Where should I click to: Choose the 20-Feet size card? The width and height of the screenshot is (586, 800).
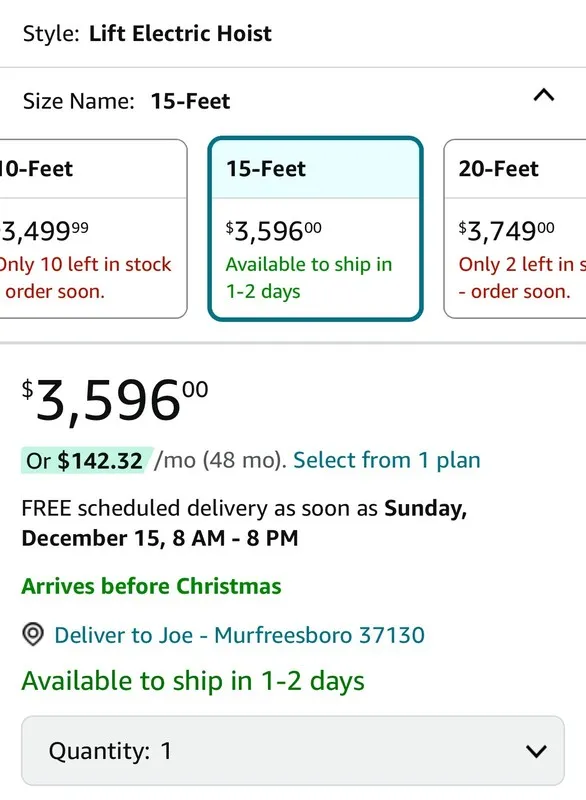pos(515,229)
